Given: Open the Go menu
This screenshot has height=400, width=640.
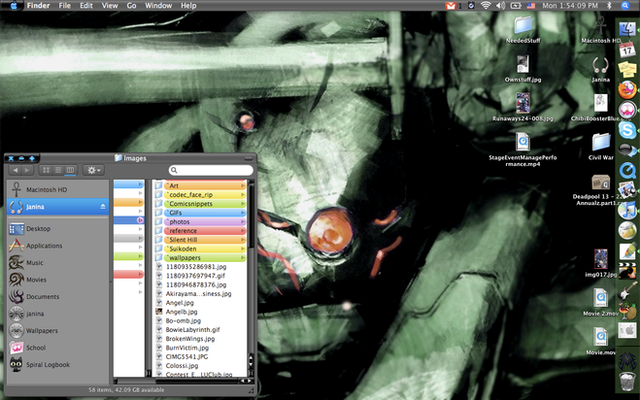Looking at the screenshot, I should coord(131,6).
